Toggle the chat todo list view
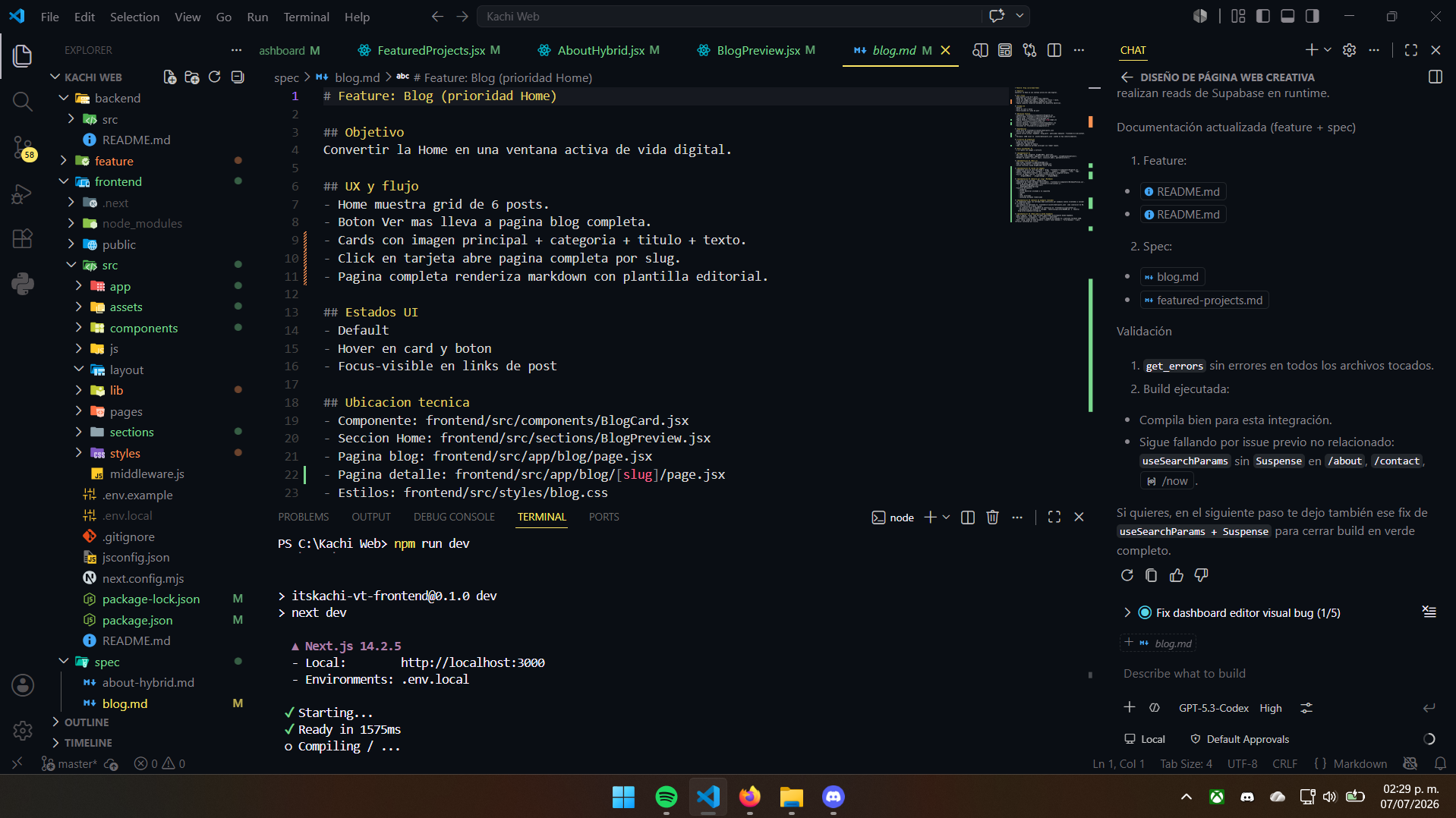The height and width of the screenshot is (818, 1456). click(1429, 612)
